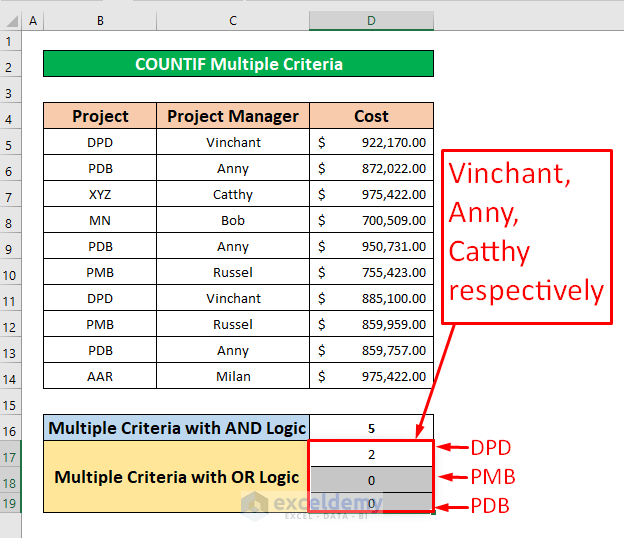Select the OR logic result cell showing 2
Screen dimensions: 624x538
371,454
